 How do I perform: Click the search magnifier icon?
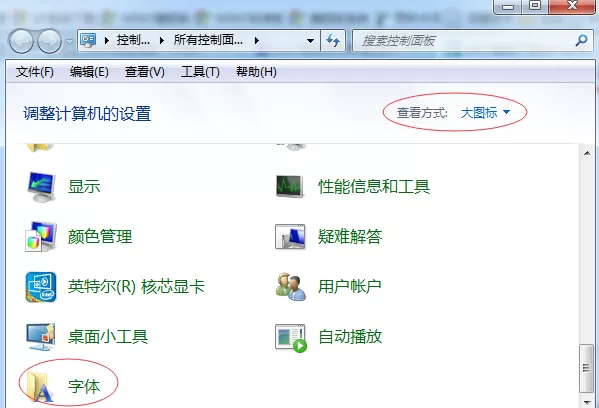[x=581, y=40]
